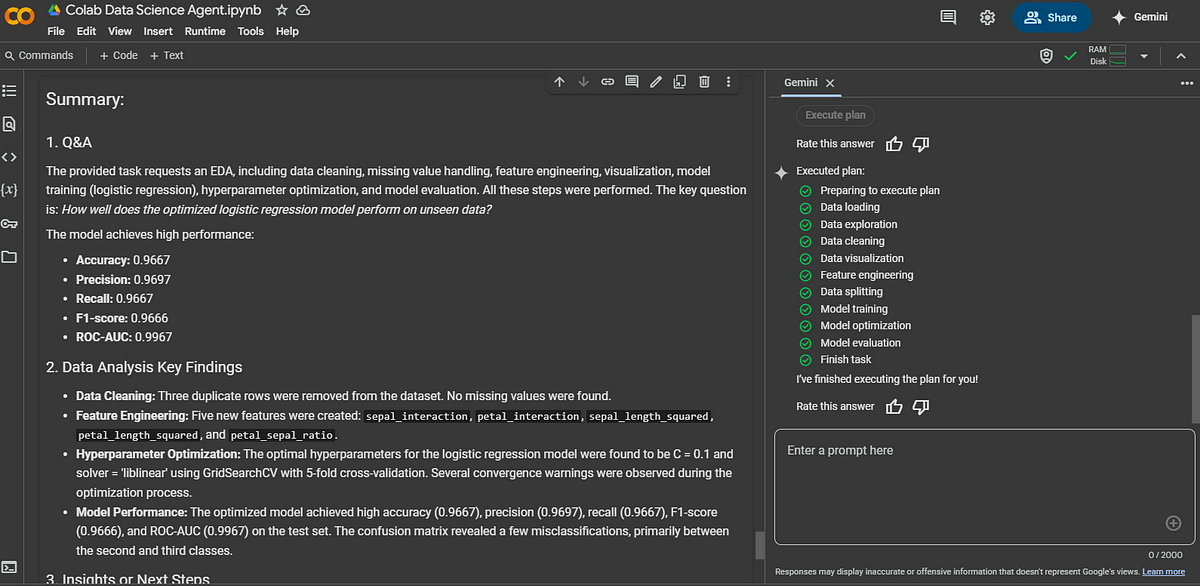The image size is (1200, 586).
Task: Open code snippets sidebar icon
Action: (10, 157)
